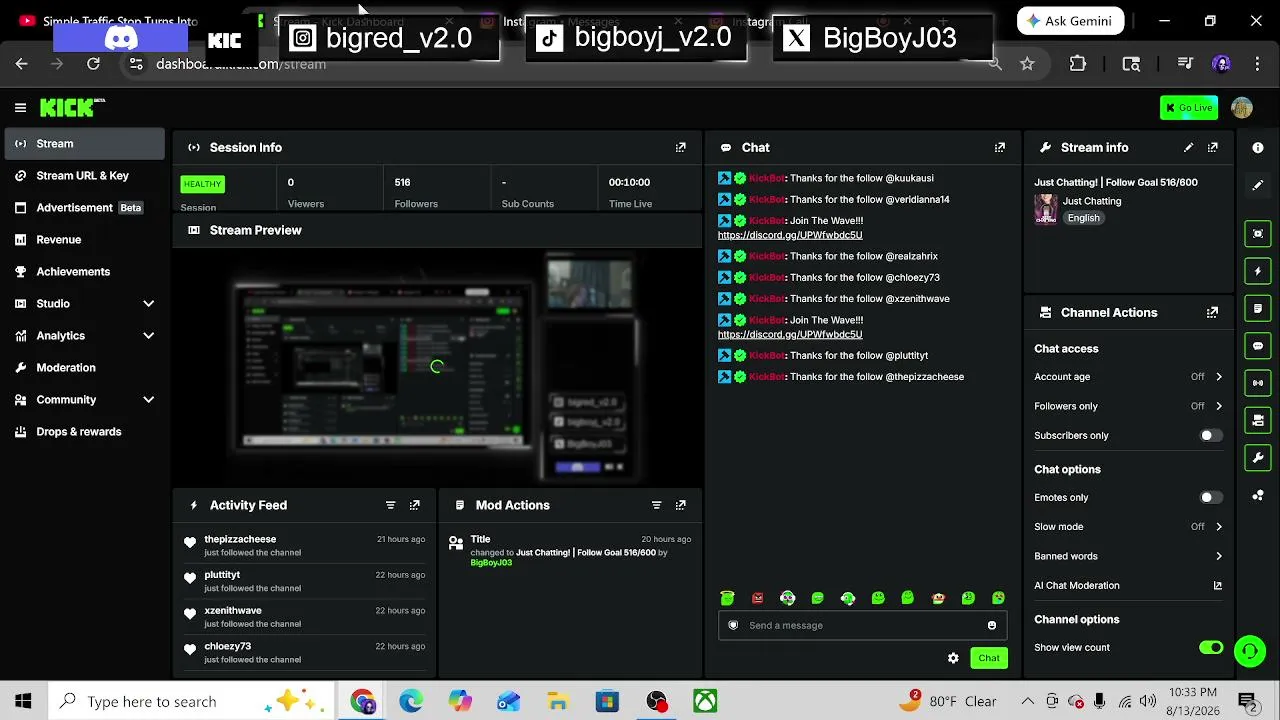This screenshot has width=1280, height=720.
Task: Insert the red angry emote into chat
Action: pos(757,598)
